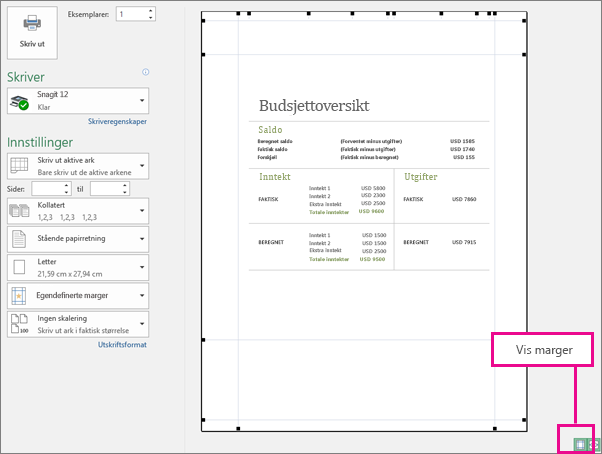602x454 pixels.
Task: Click 'USD 7860' value in preview
Action: coord(464,199)
